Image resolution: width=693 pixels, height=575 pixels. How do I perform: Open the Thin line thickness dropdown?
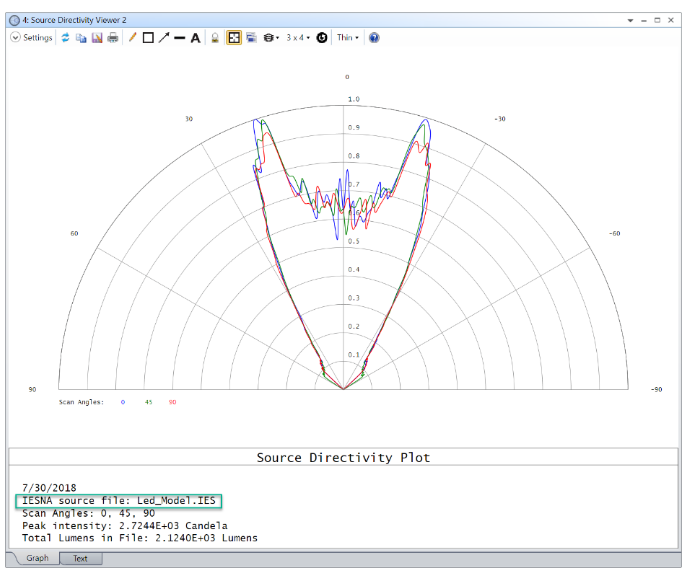[348, 38]
